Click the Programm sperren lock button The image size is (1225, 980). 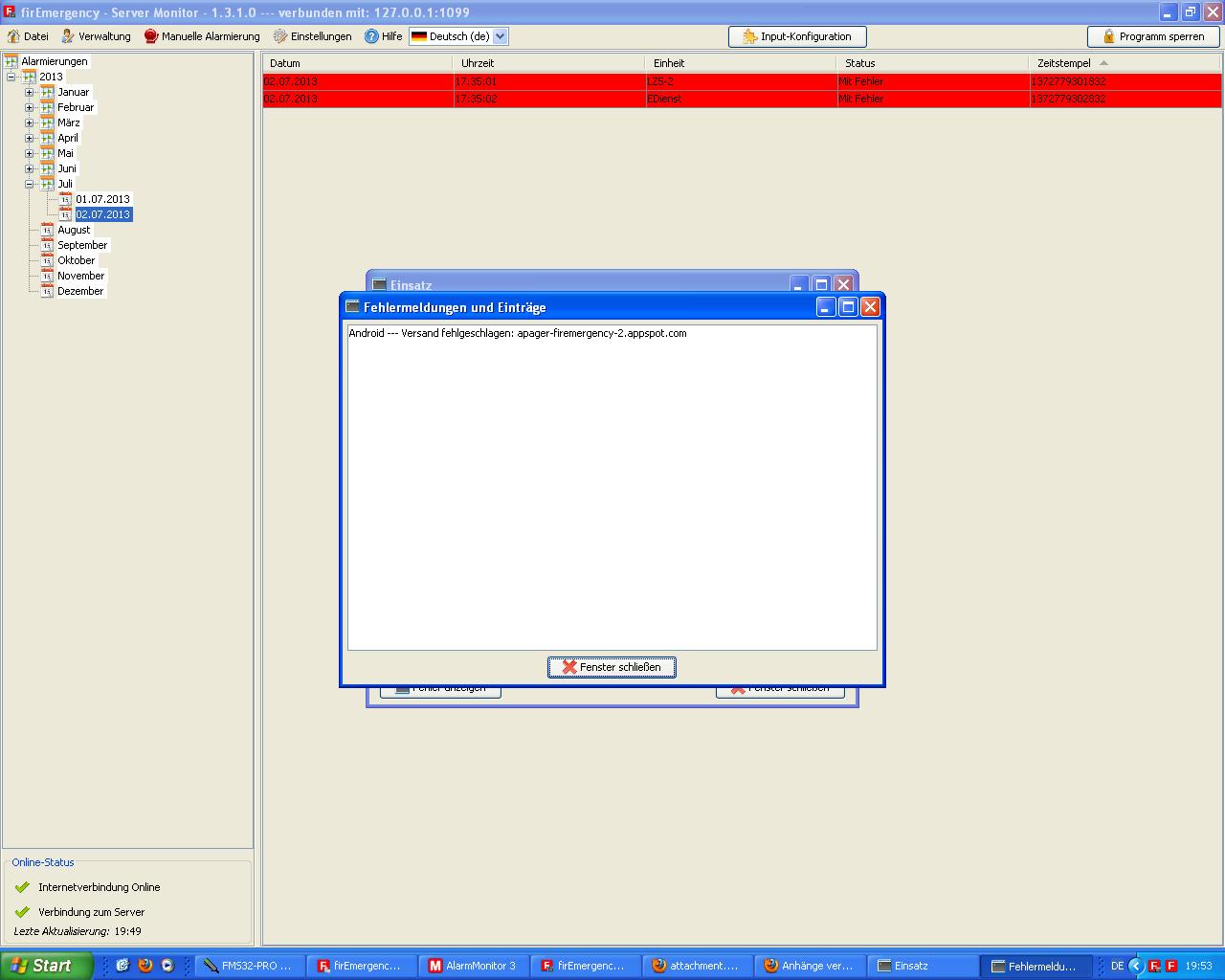point(1153,36)
